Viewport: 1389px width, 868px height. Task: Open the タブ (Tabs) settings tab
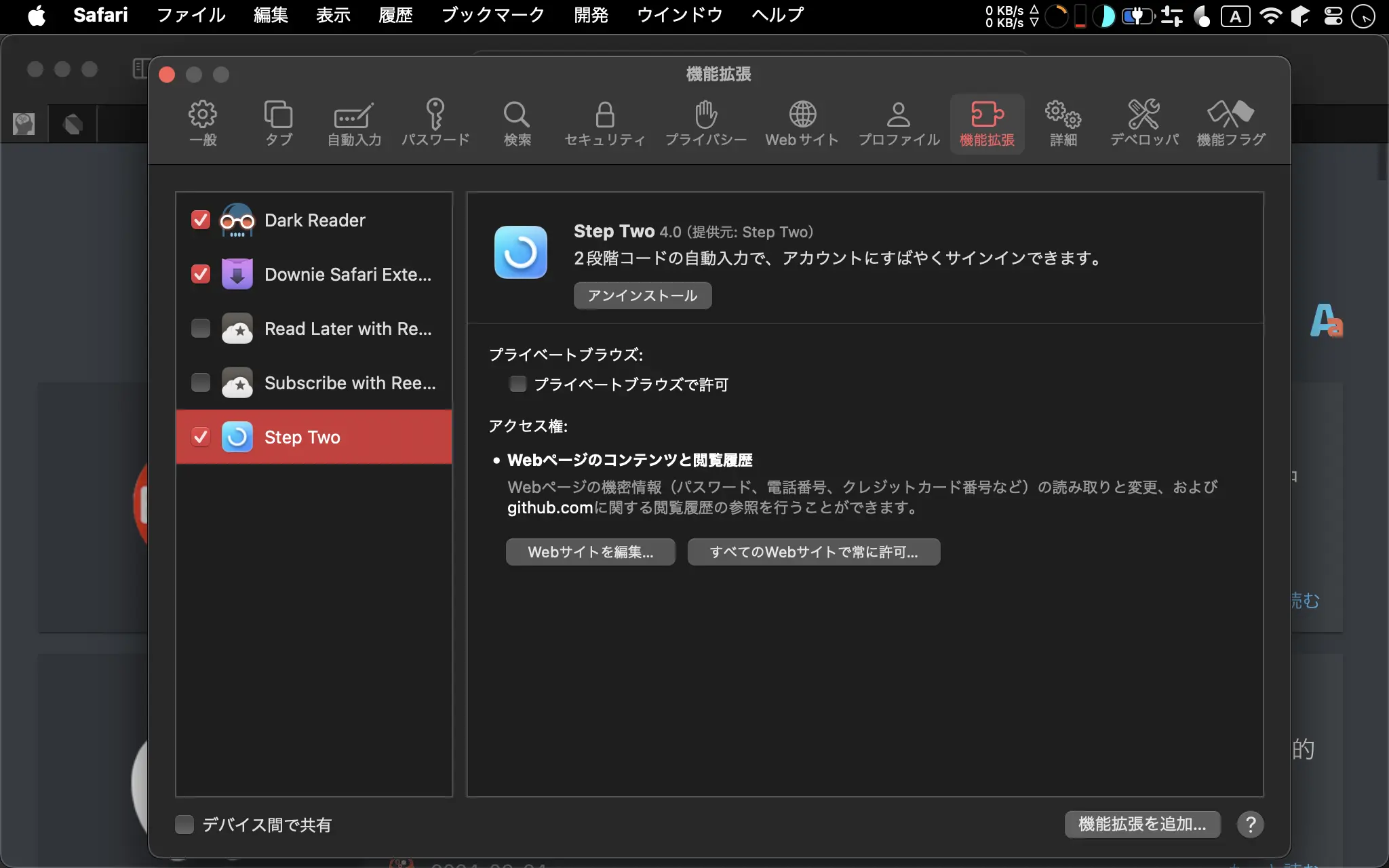(278, 123)
